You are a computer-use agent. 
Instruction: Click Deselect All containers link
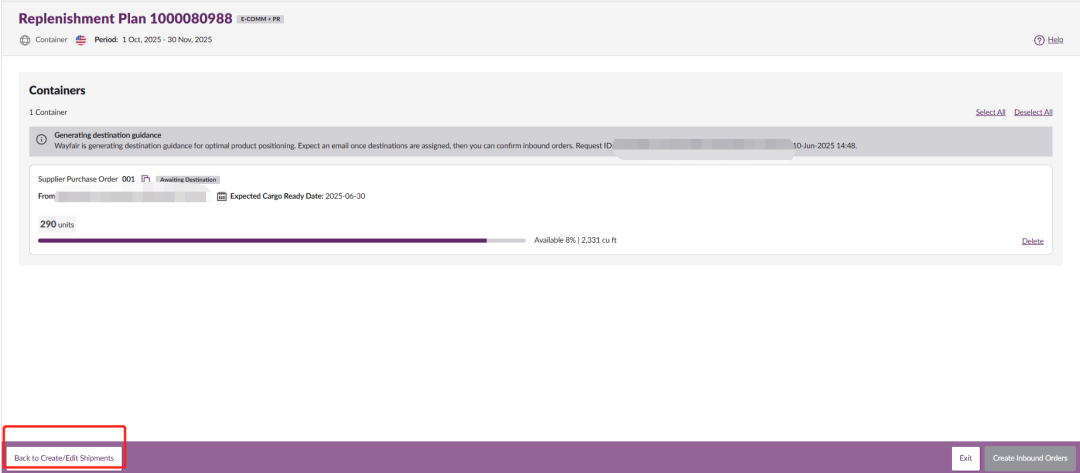(x=1033, y=112)
